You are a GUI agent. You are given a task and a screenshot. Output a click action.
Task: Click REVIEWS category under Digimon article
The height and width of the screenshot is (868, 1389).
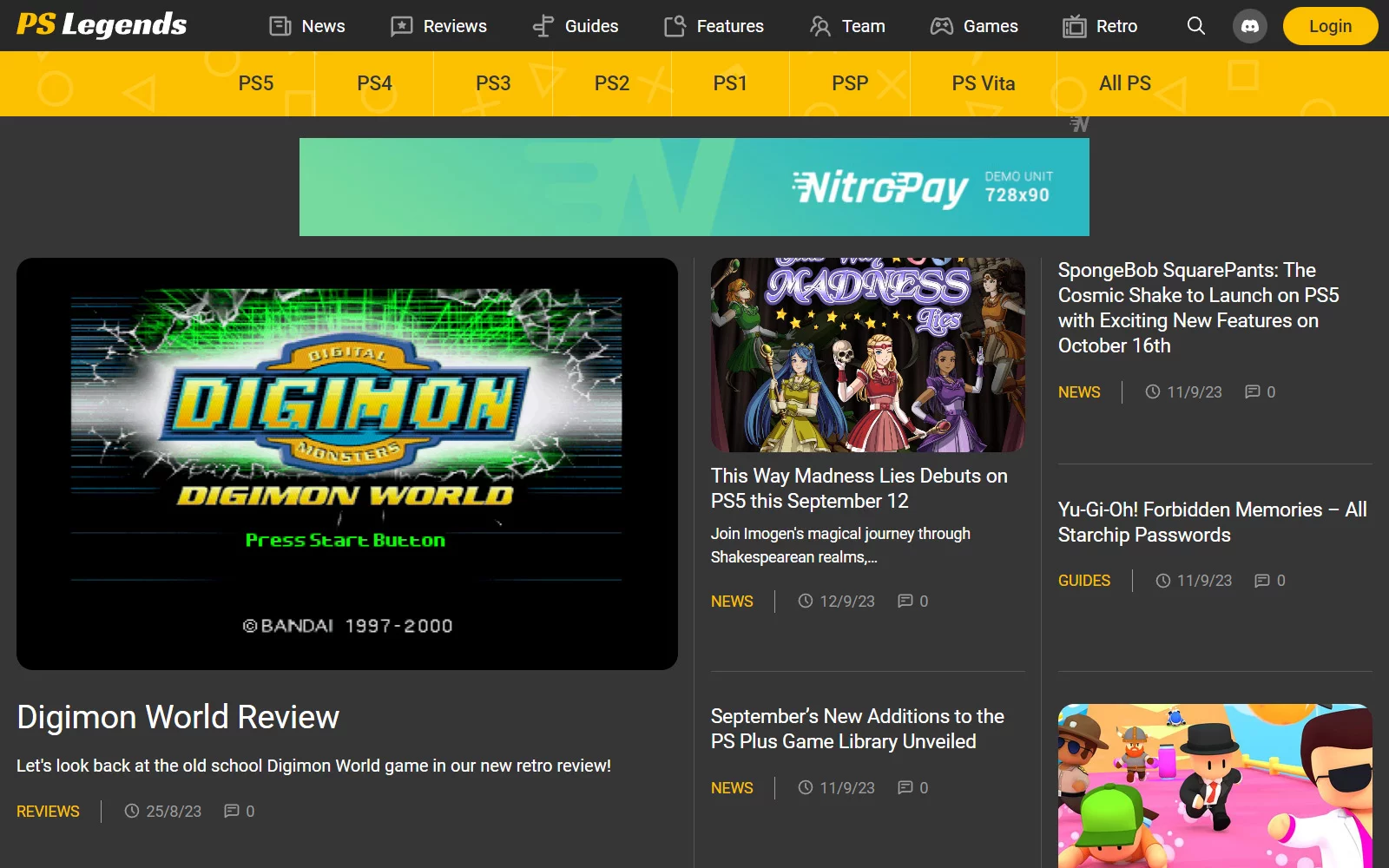[48, 811]
